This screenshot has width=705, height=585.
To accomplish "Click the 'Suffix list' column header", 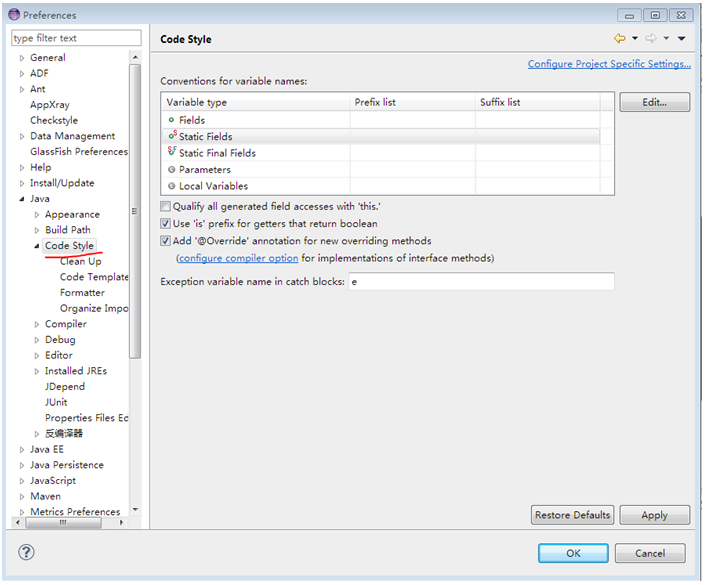I will point(538,102).
